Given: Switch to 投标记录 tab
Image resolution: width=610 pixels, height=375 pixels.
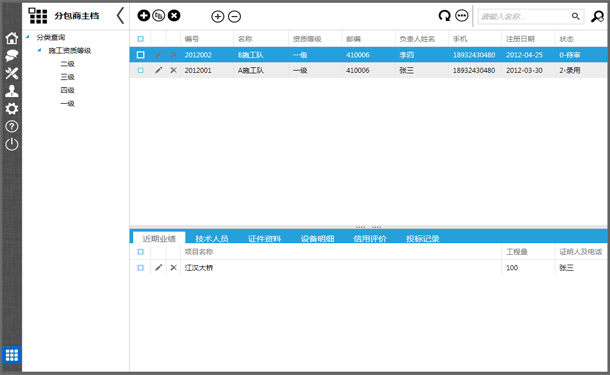Looking at the screenshot, I should (x=423, y=238).
